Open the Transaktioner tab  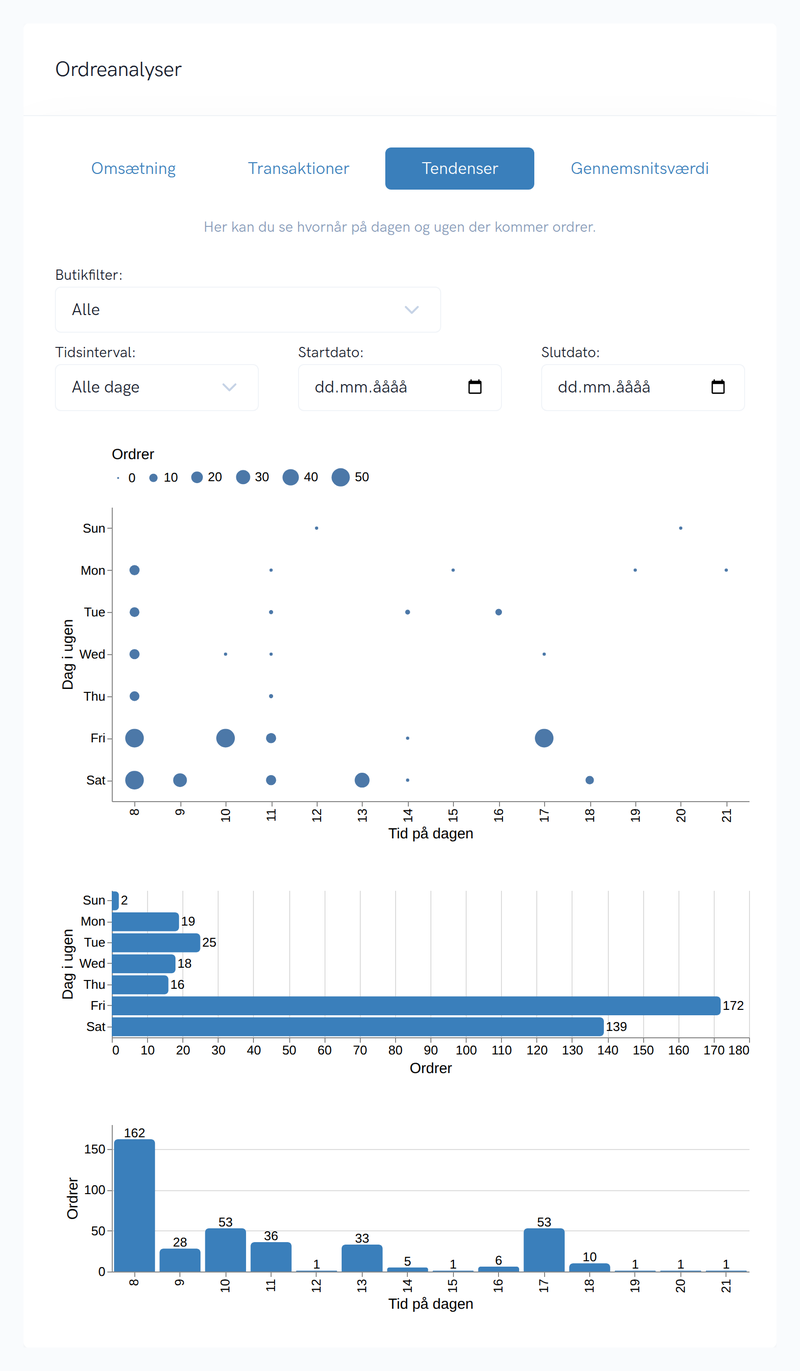pos(299,168)
